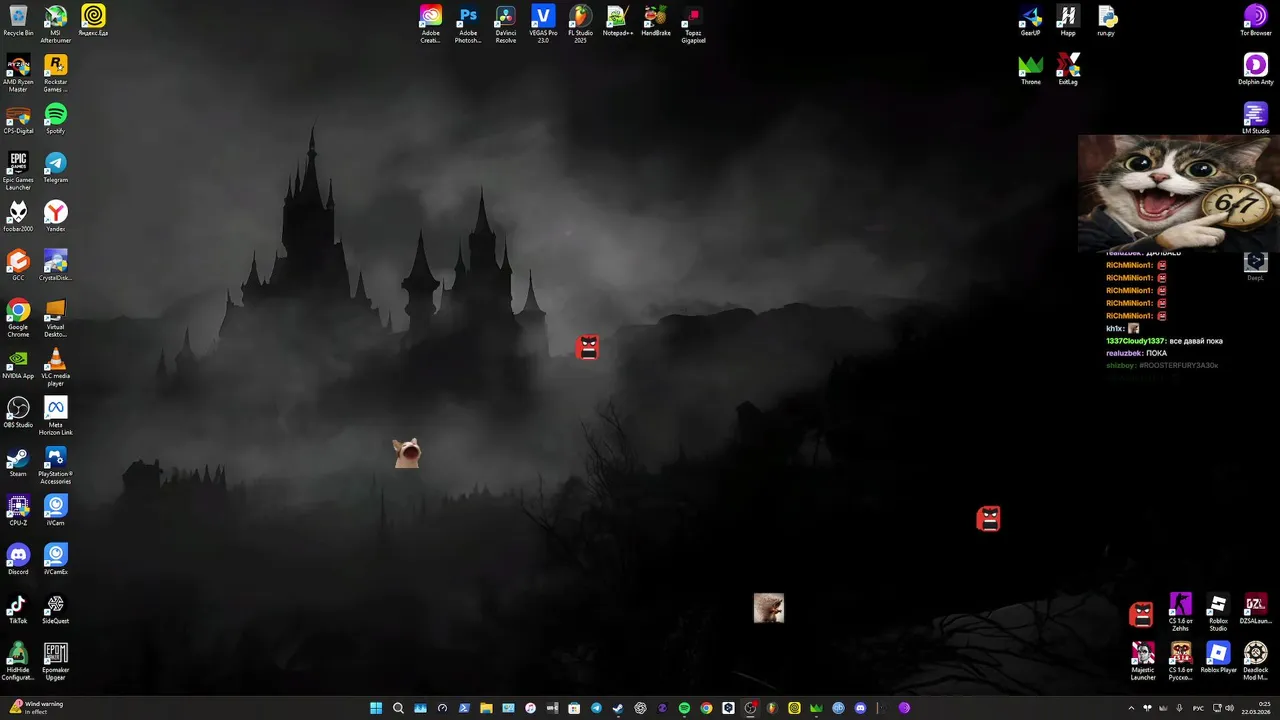Image resolution: width=1280 pixels, height=720 pixels.
Task: Open the Wind warning weather widget
Action: [37, 708]
